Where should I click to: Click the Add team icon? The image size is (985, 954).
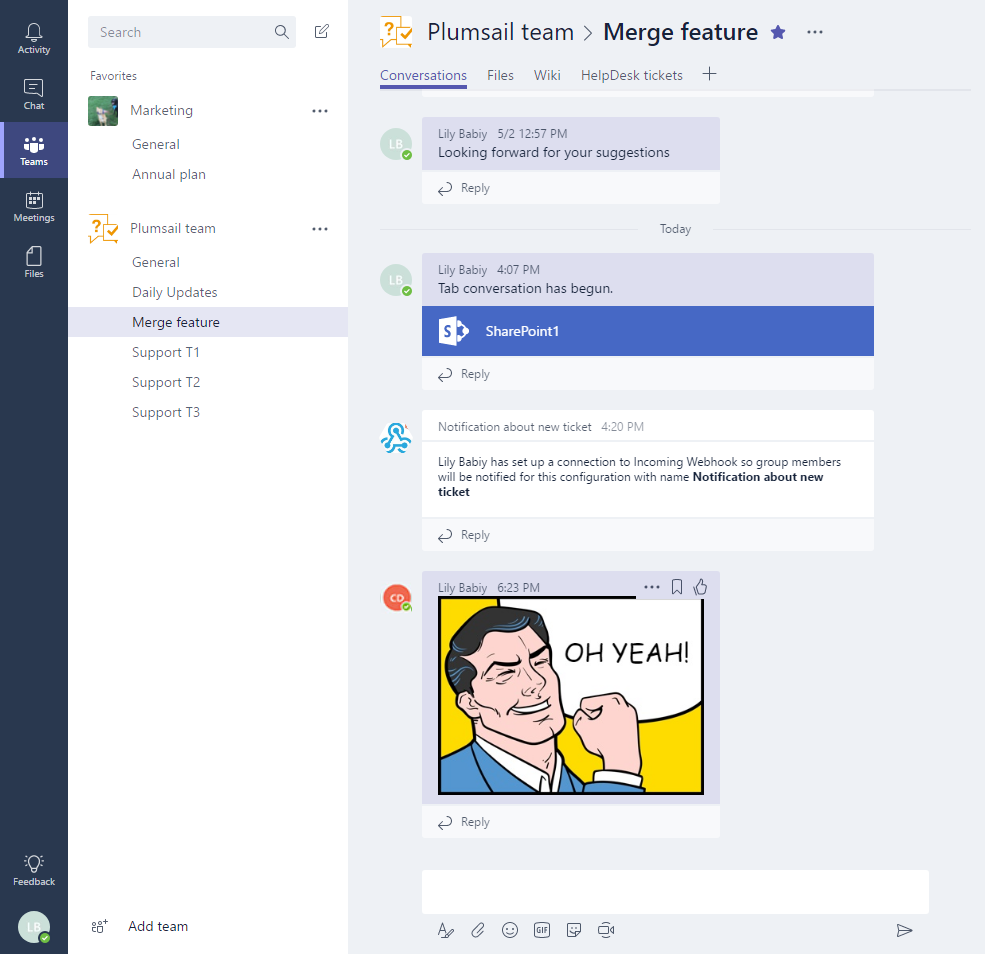(99, 926)
